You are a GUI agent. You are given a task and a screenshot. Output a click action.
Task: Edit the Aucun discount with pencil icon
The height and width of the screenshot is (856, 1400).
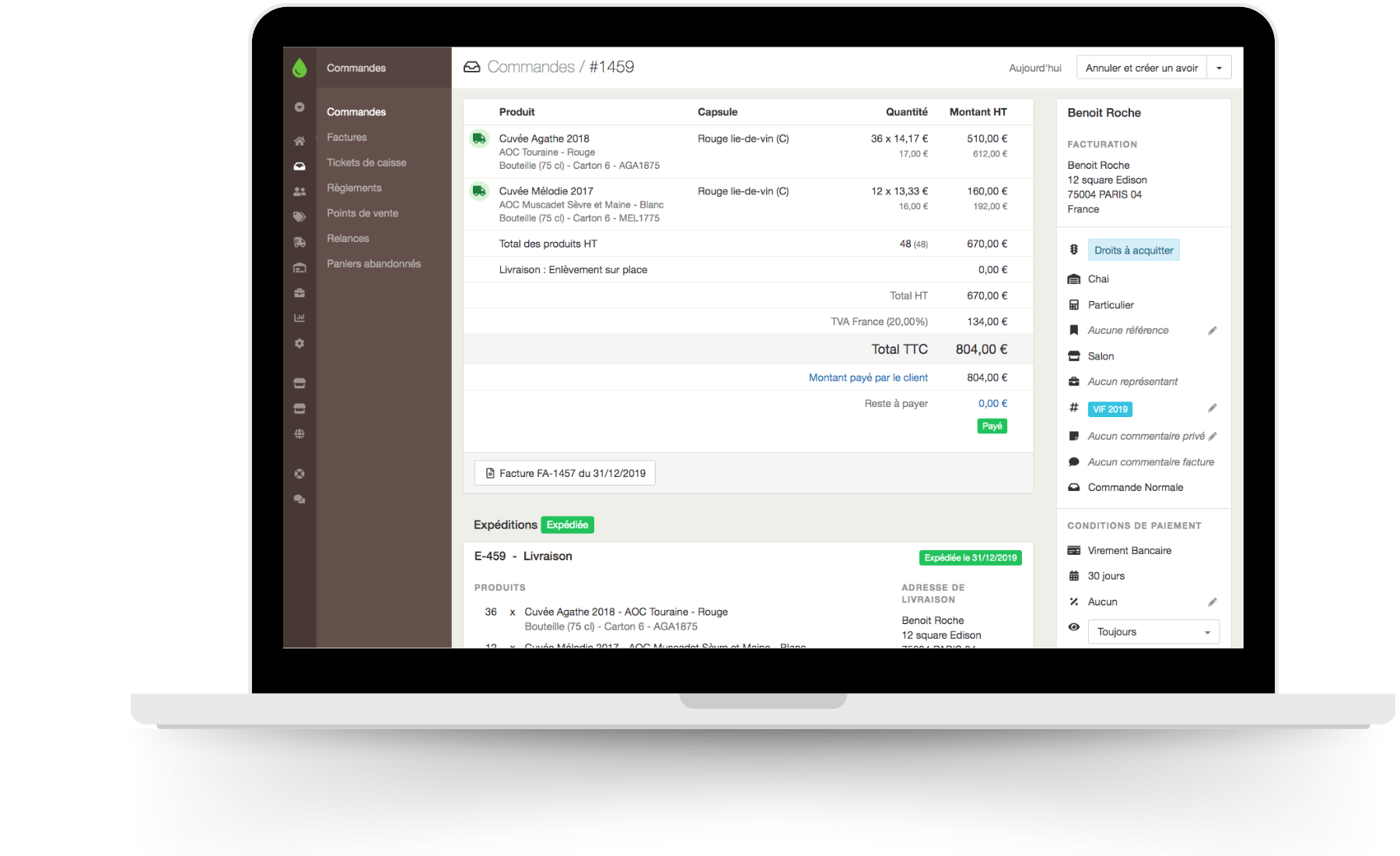[x=1212, y=602]
